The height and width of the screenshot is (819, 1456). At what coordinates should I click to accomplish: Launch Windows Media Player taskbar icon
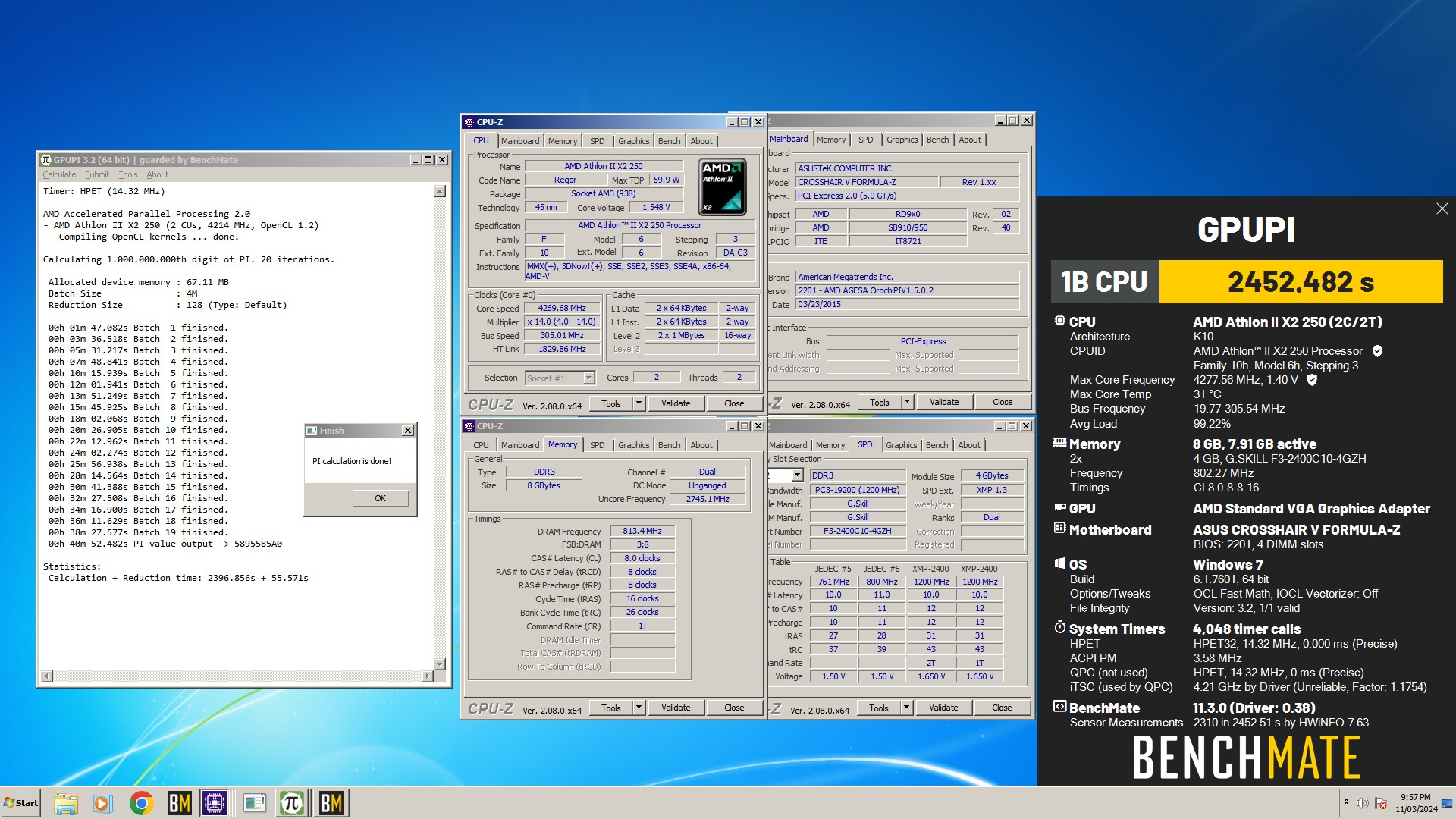click(x=103, y=803)
